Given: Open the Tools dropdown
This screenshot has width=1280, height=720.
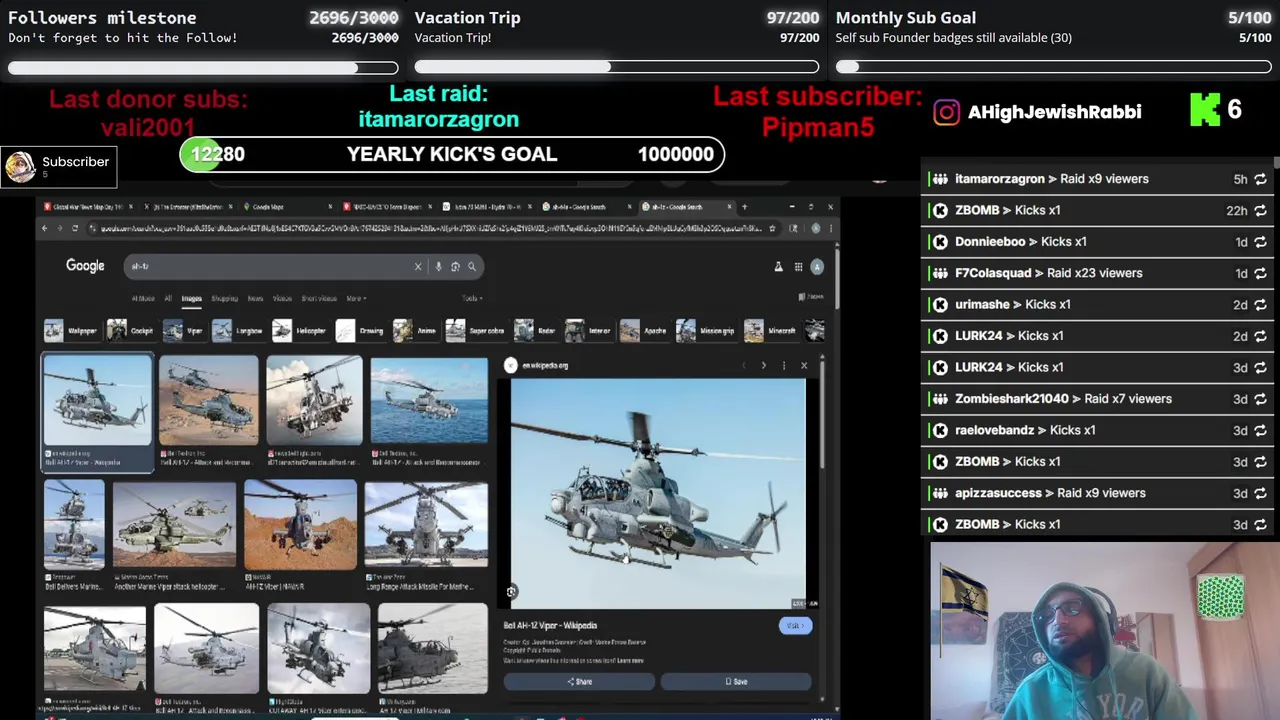Looking at the screenshot, I should point(472,298).
